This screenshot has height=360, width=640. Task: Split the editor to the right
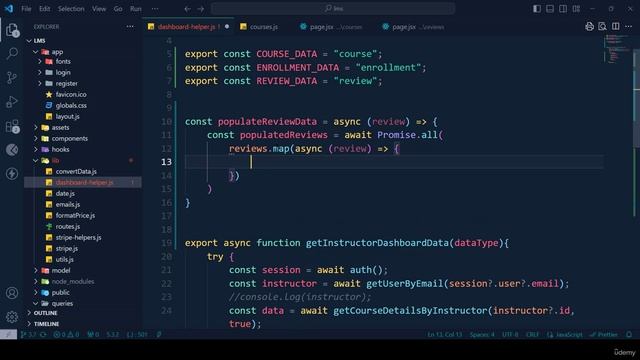pos(616,27)
